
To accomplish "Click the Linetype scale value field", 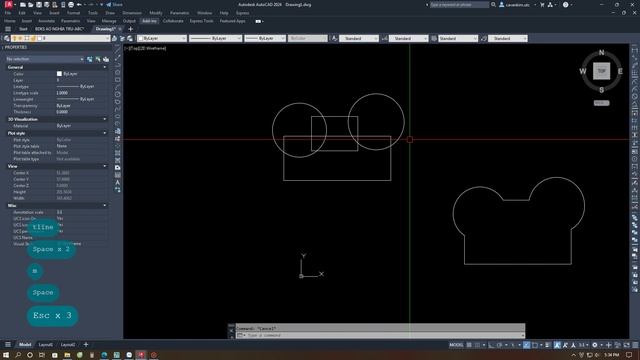I will 82,93.
